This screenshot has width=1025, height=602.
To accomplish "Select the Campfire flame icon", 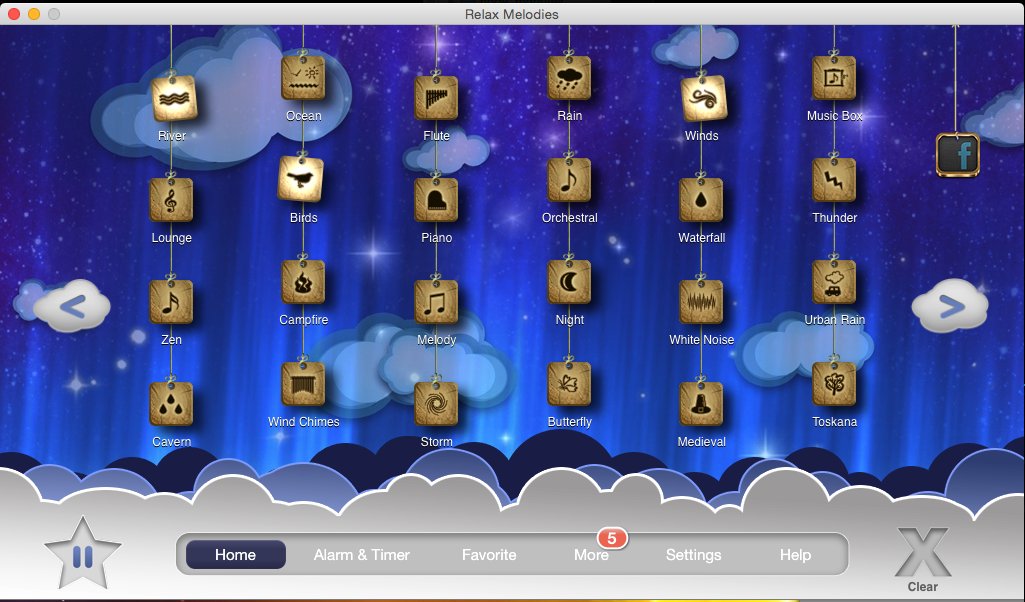I will pyautogui.click(x=303, y=282).
